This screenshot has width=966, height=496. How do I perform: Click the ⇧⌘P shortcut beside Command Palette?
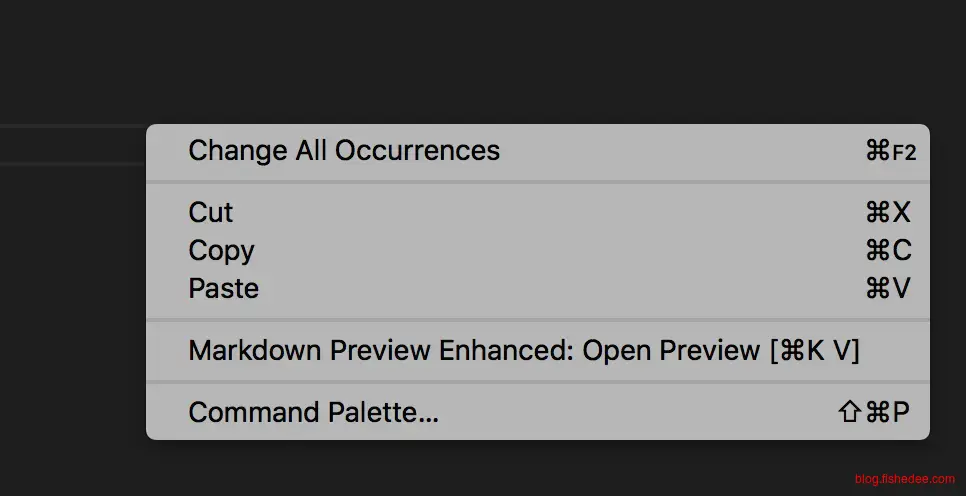874,413
